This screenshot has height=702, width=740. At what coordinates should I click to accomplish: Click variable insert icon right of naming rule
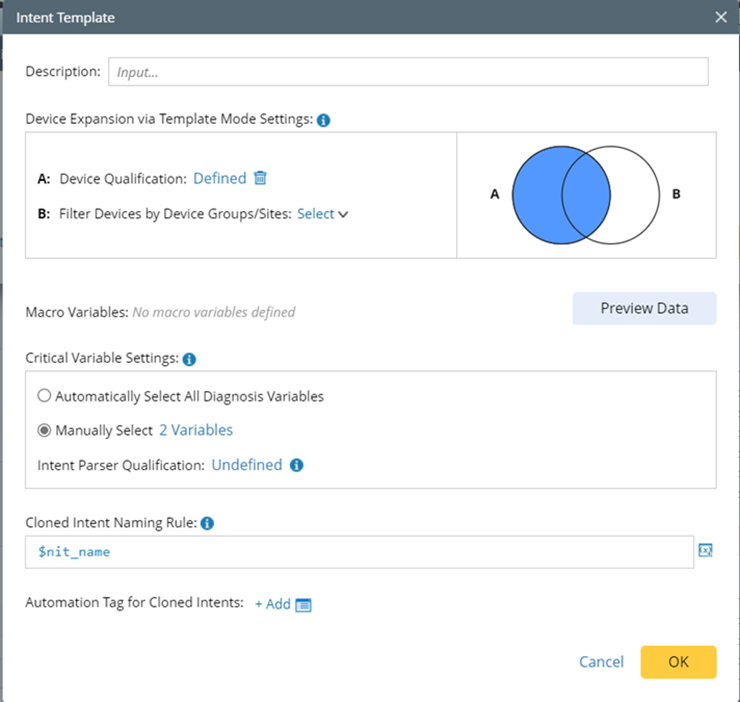coord(705,551)
